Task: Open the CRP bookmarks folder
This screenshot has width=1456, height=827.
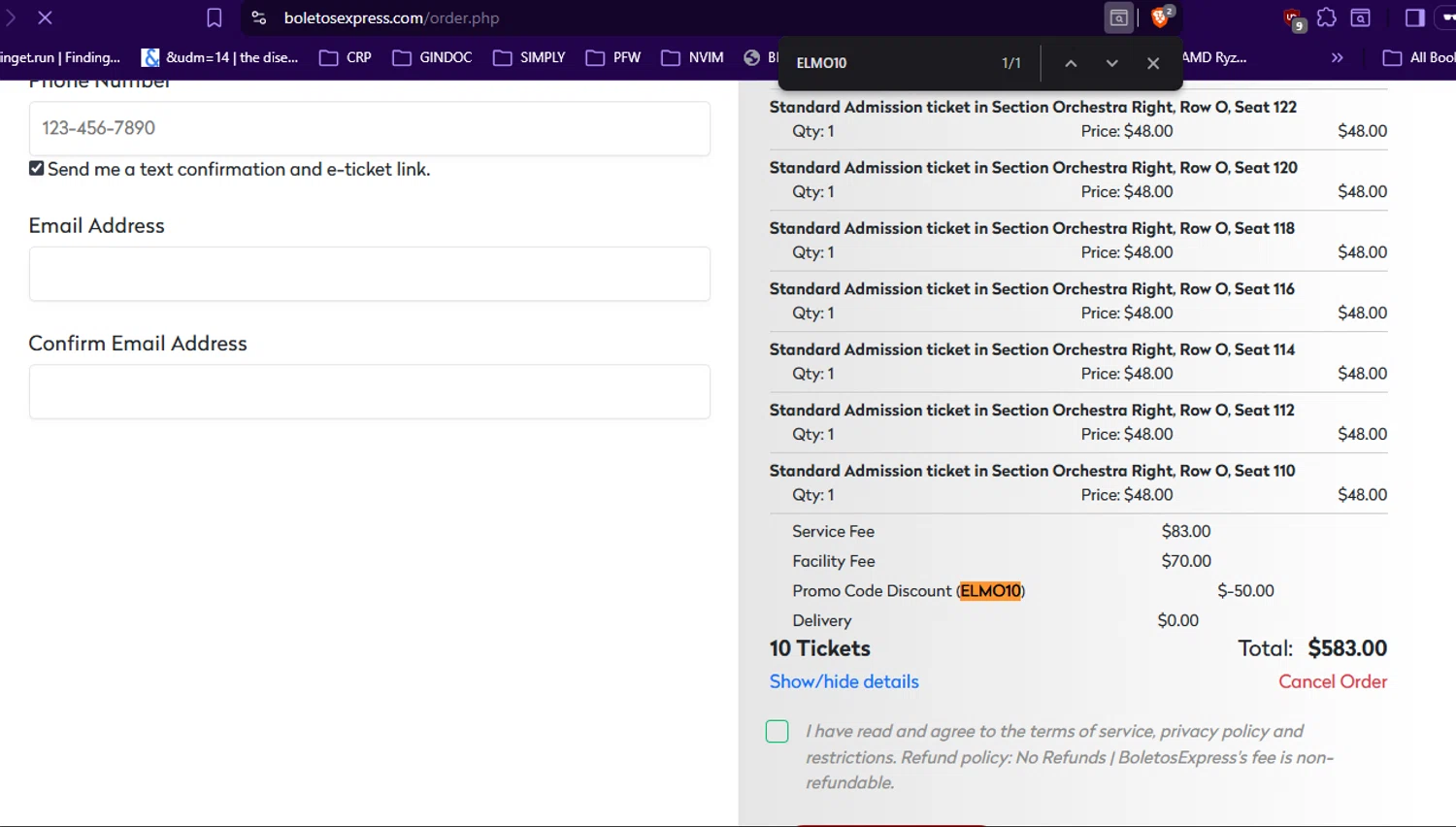Action: click(346, 57)
